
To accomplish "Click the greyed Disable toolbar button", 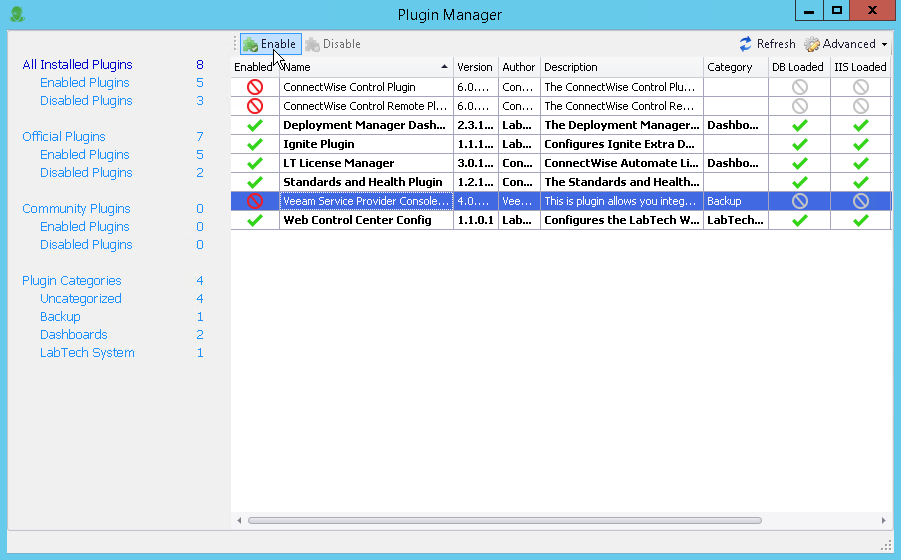I will coord(333,44).
